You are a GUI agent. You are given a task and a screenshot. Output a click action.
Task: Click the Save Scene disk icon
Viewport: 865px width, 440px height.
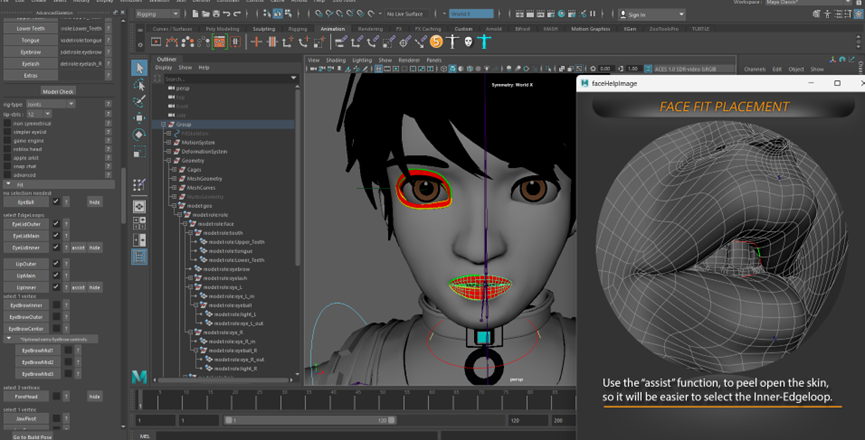pos(216,14)
